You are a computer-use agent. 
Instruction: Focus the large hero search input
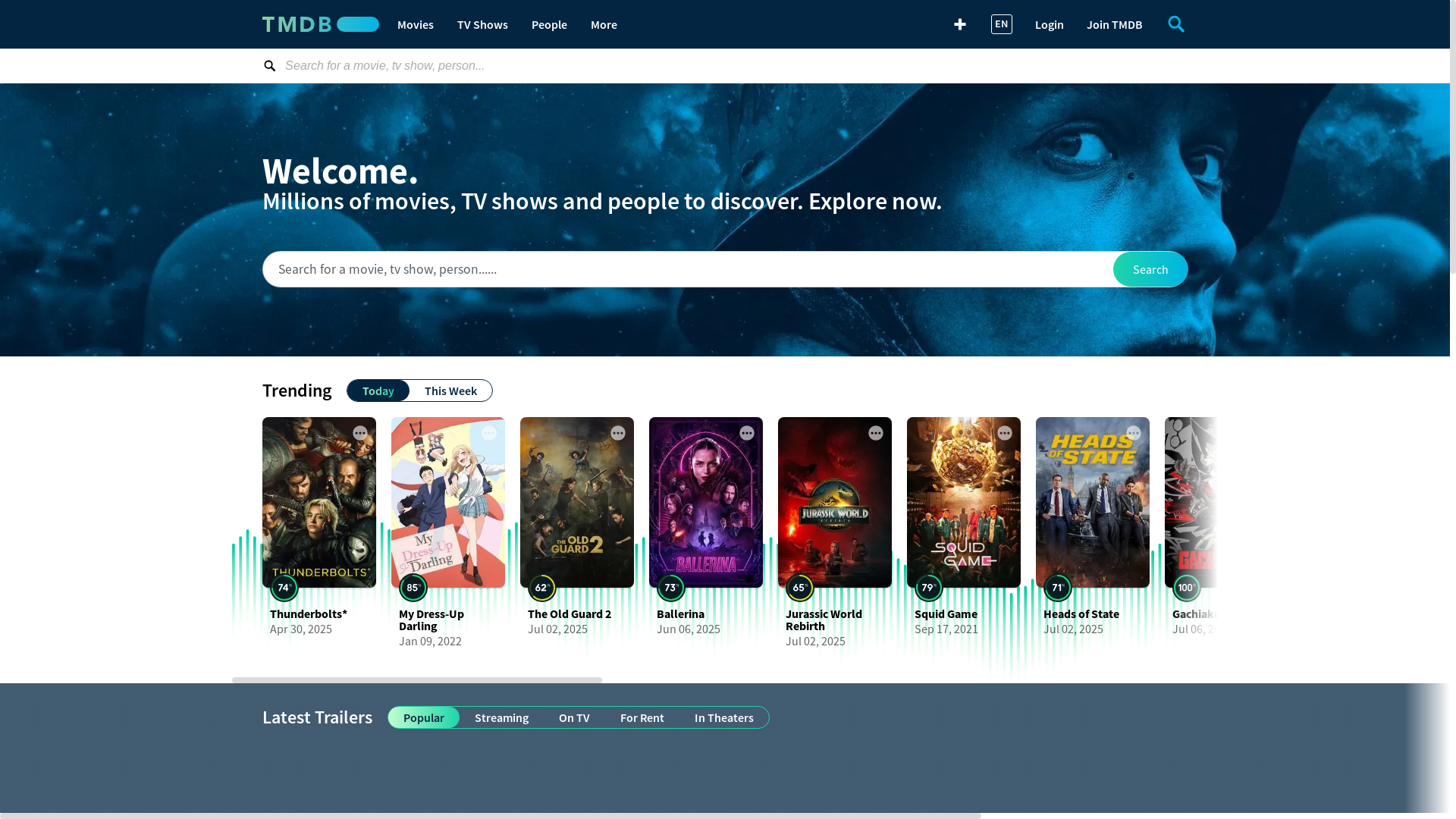(688, 269)
